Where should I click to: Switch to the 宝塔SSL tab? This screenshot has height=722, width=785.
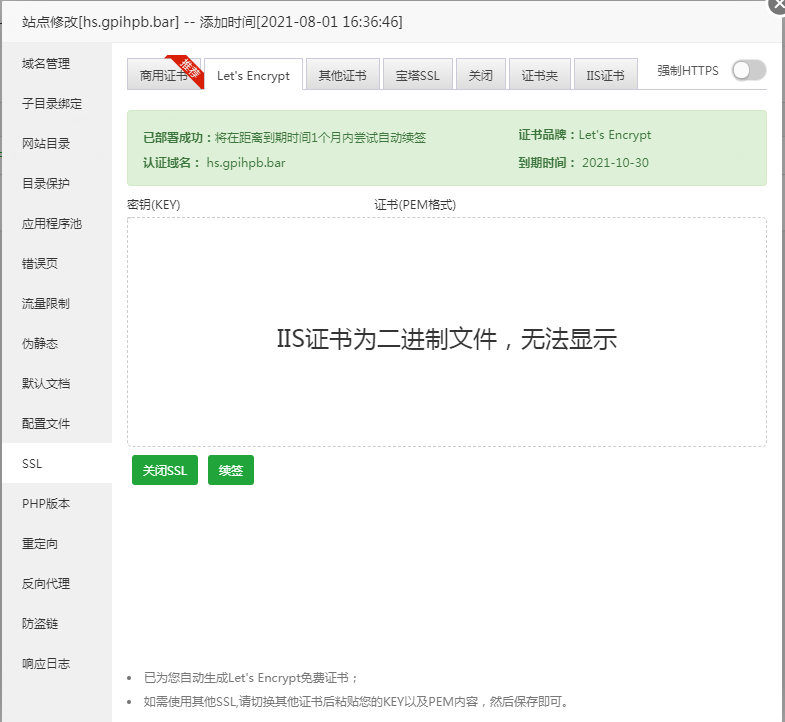click(418, 75)
